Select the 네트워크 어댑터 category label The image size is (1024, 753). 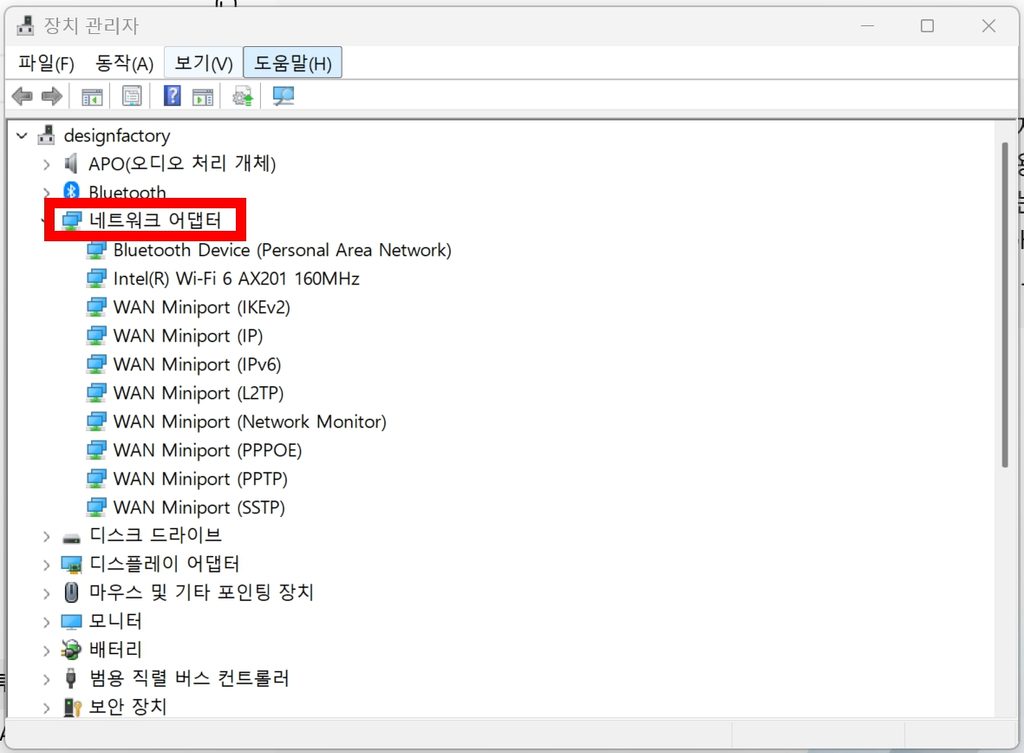click(x=155, y=220)
